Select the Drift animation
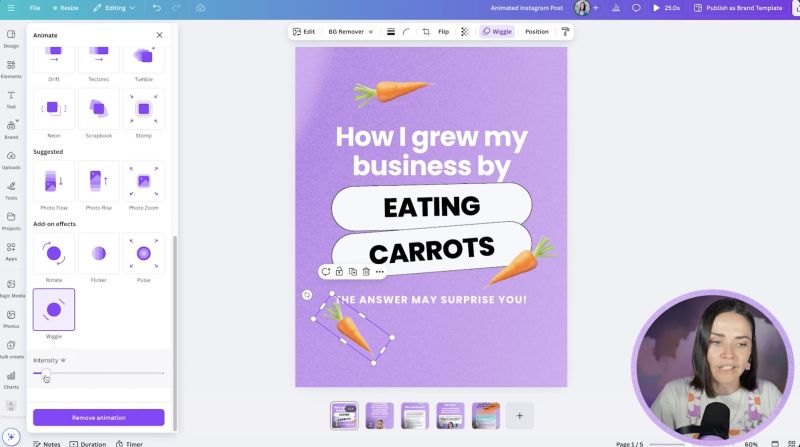The height and width of the screenshot is (447, 800). pos(54,64)
